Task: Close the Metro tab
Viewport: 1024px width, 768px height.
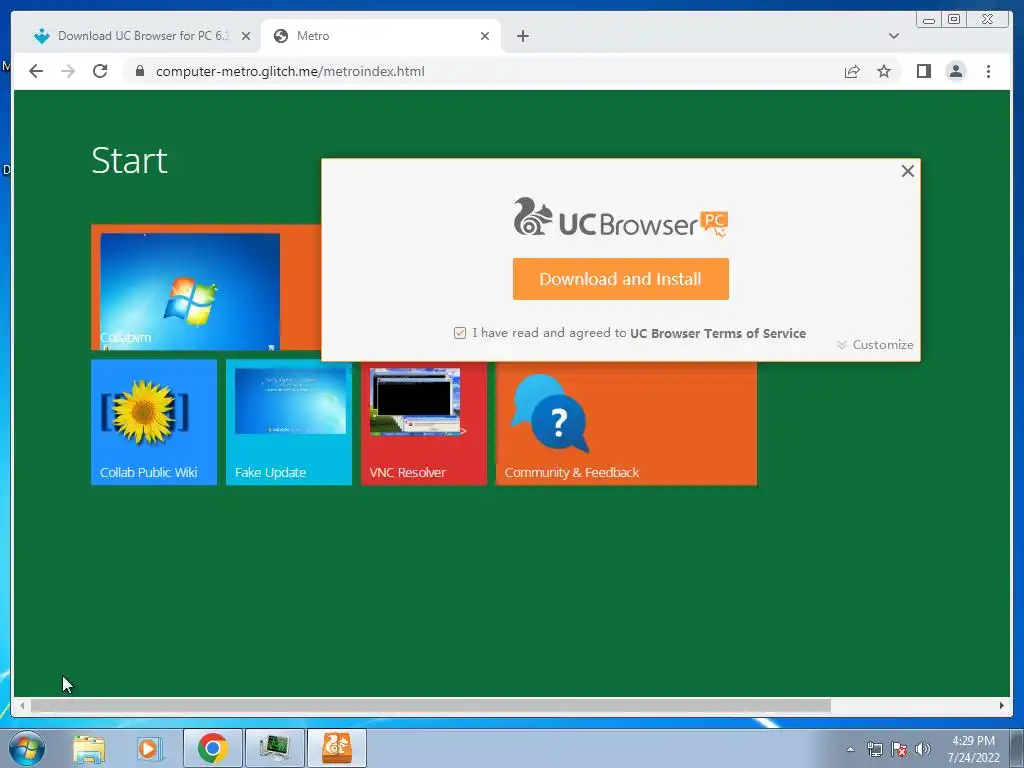Action: (485, 36)
